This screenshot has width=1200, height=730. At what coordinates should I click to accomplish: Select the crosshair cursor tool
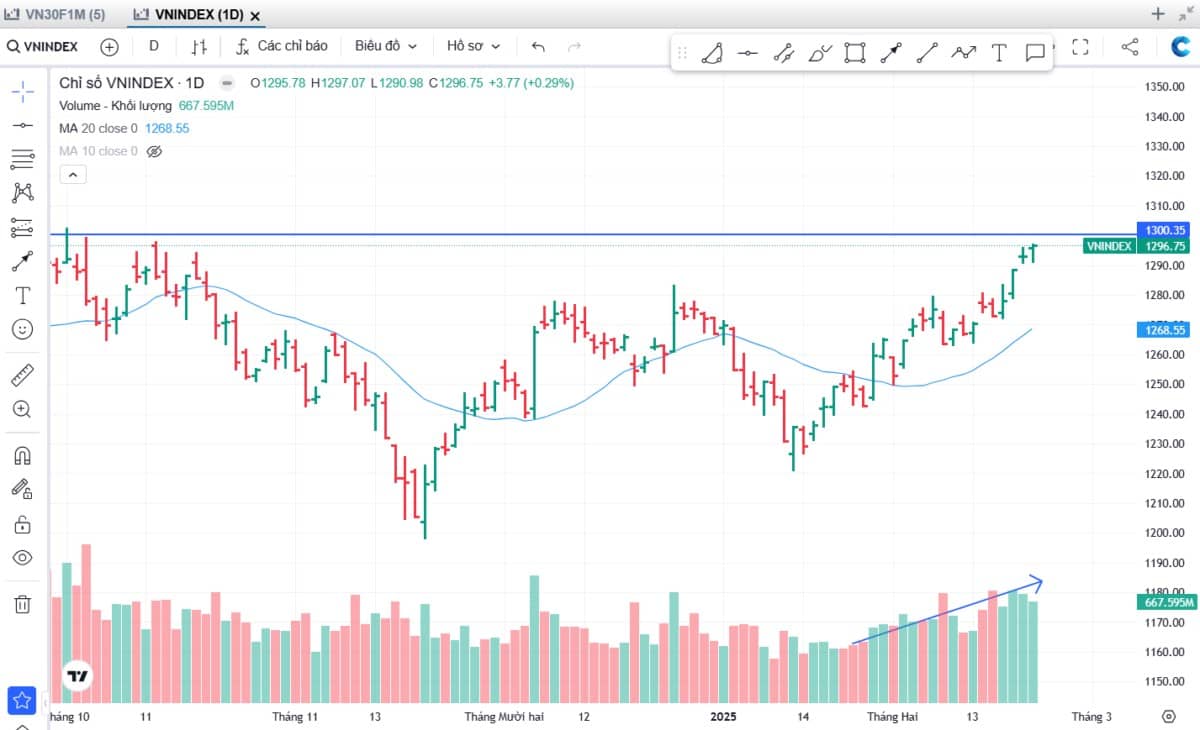coord(22,92)
